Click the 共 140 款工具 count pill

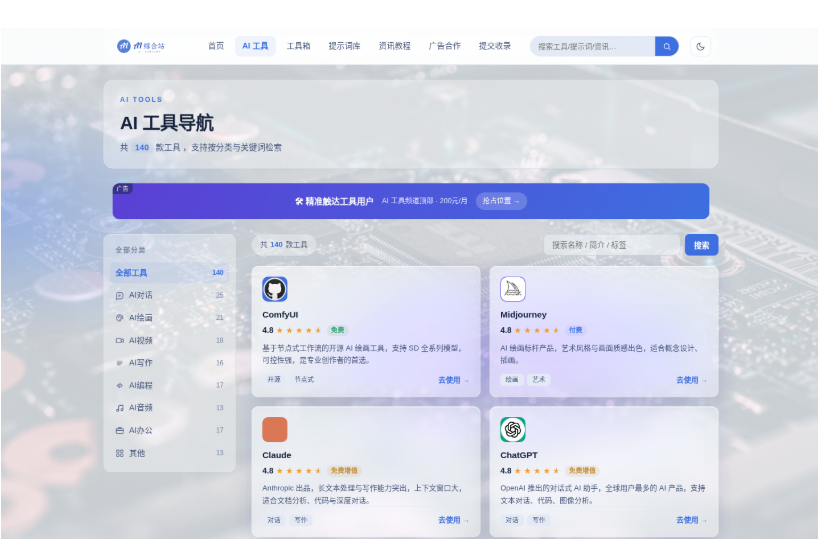pos(284,245)
